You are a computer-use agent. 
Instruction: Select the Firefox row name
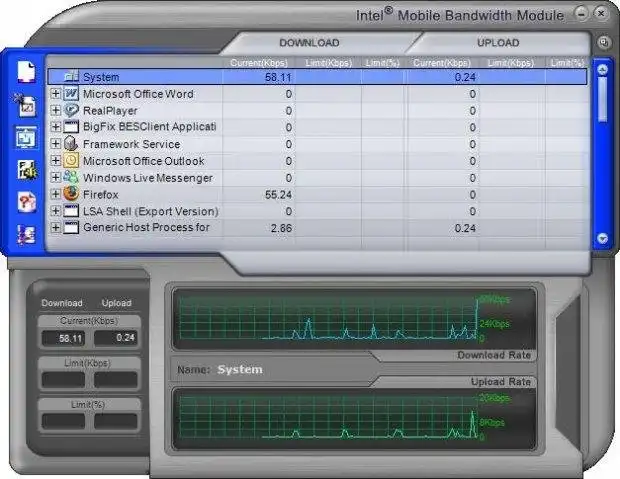pos(100,195)
